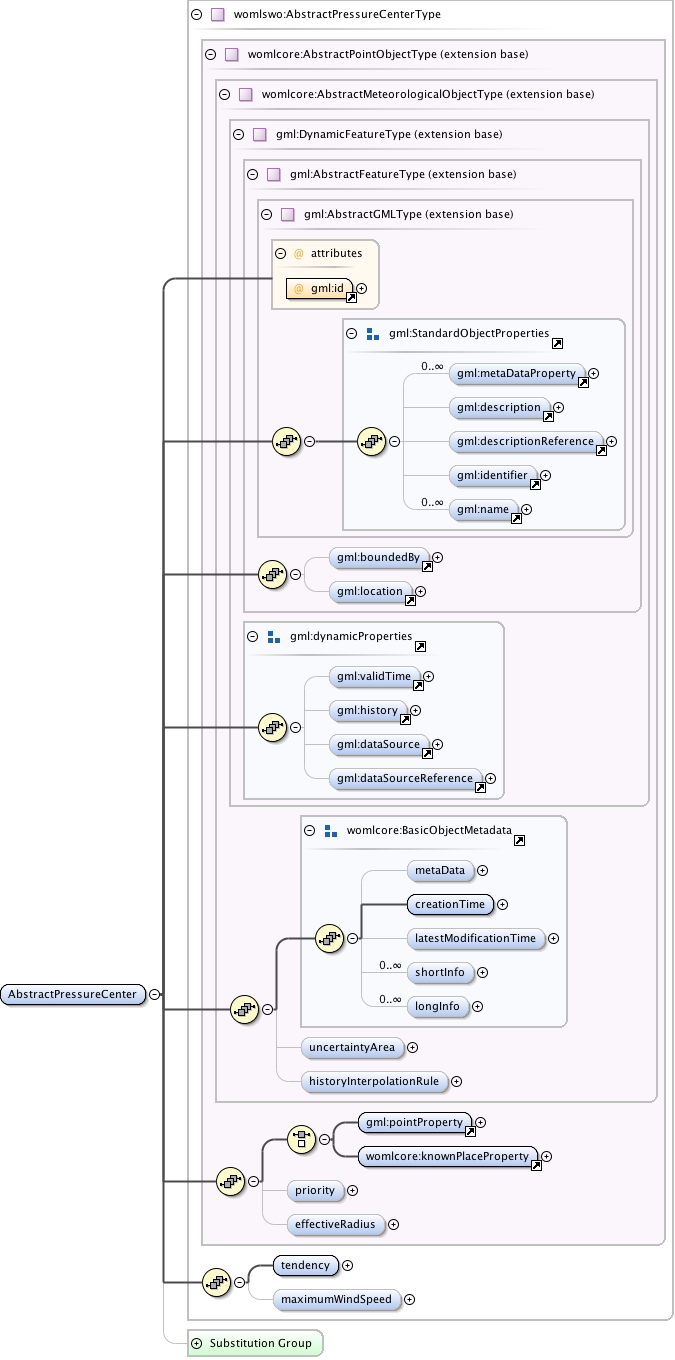Select gml:descriptionReference element
Image resolution: width=675 pixels, height=1360 pixels.
click(528, 442)
